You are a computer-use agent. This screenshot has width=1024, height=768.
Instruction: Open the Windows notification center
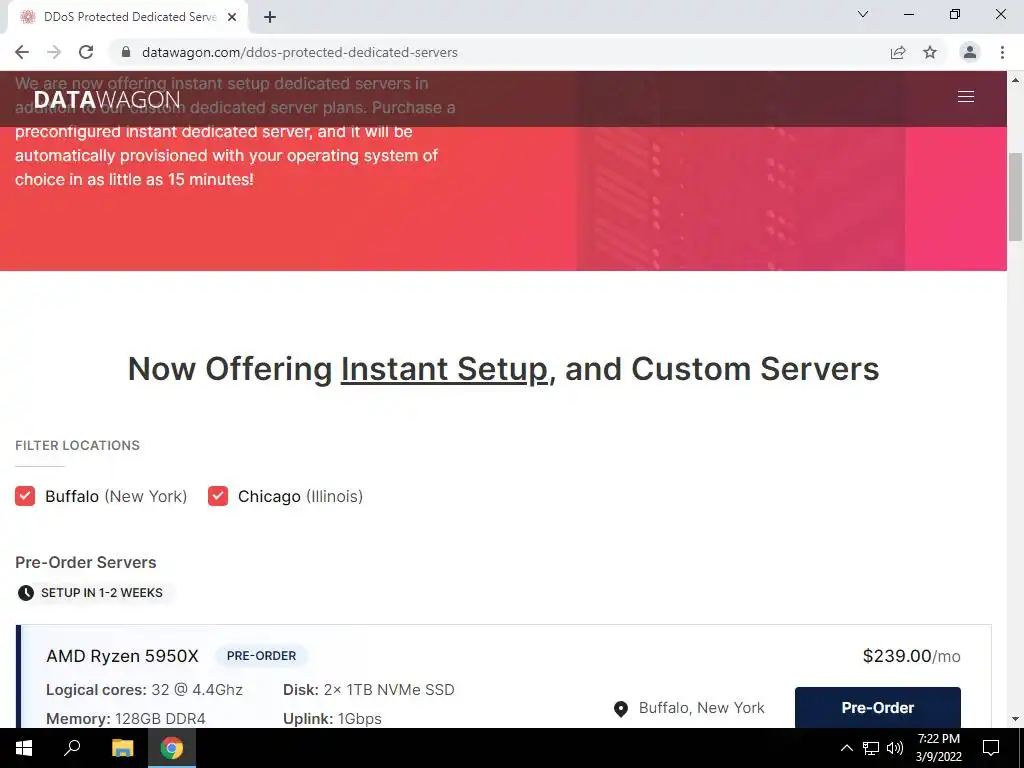991,748
